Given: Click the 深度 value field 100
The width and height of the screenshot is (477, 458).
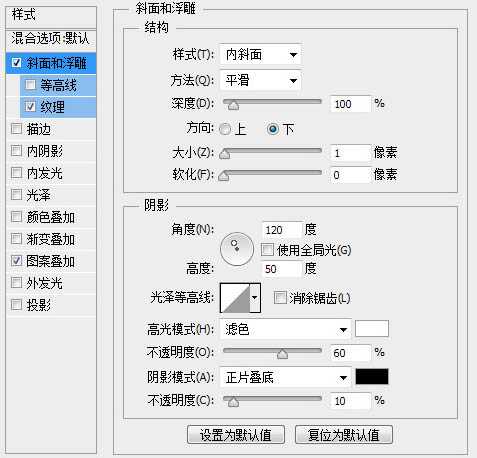Looking at the screenshot, I should click(350, 104).
